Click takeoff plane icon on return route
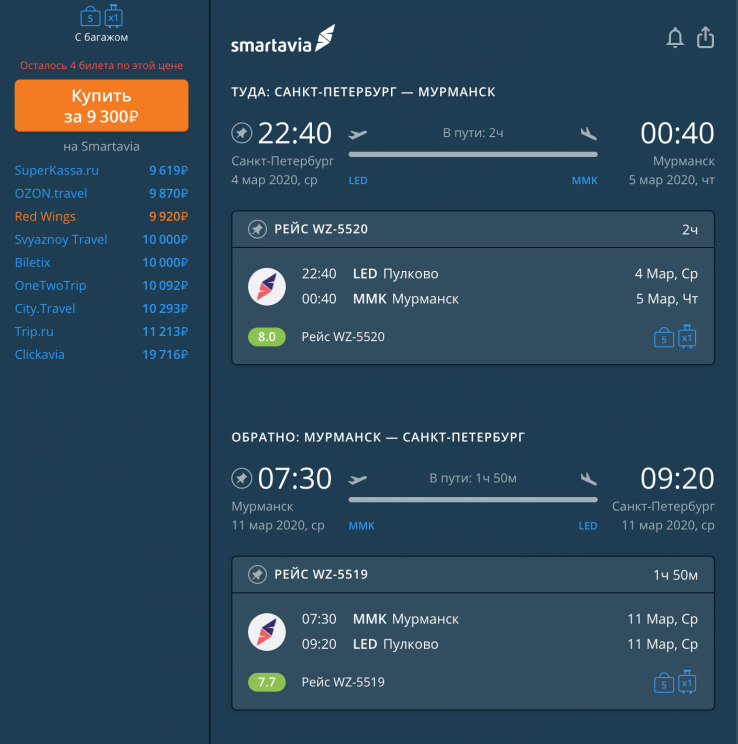 [357, 480]
